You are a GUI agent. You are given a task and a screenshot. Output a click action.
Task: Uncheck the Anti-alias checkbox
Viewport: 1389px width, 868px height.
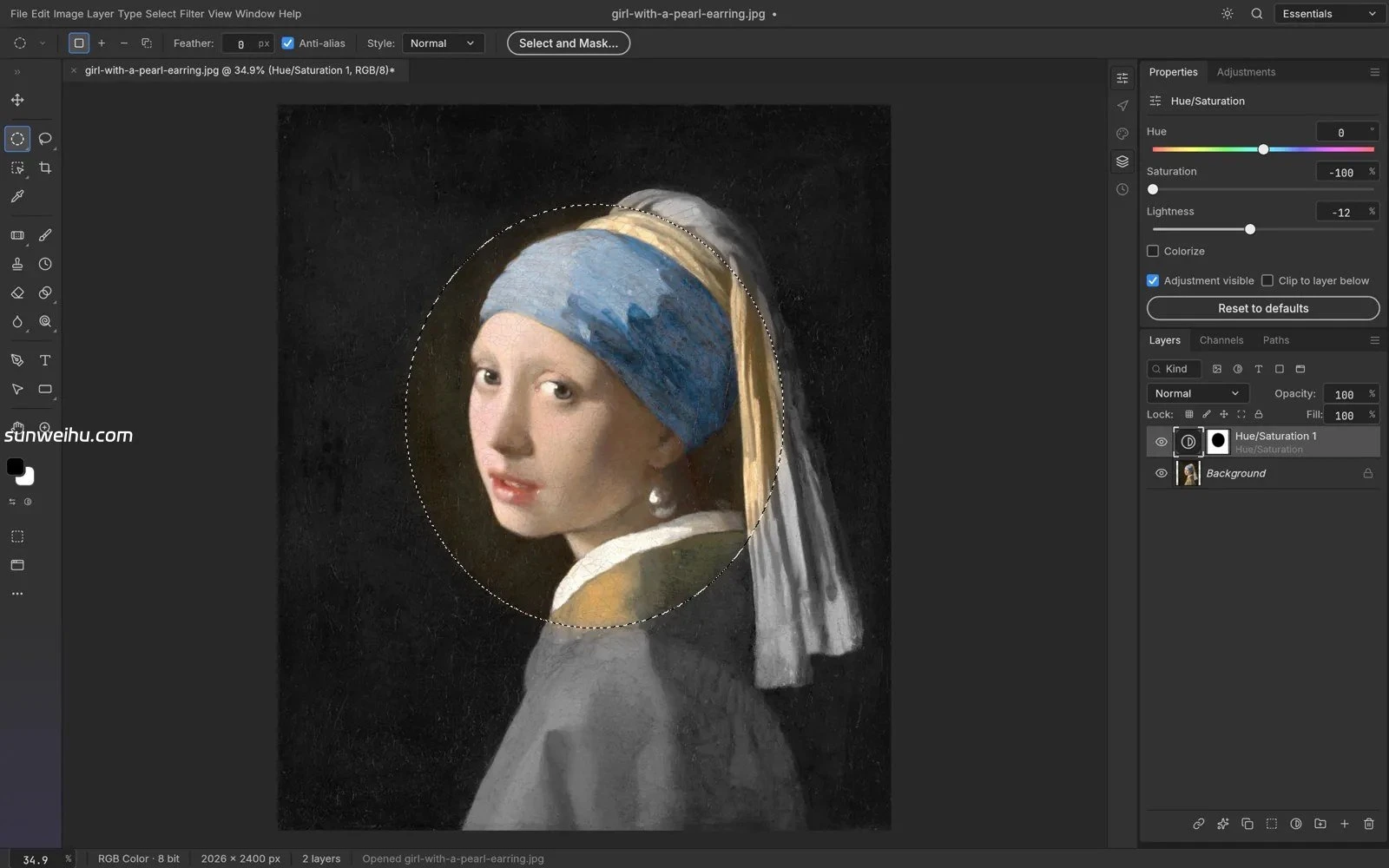pos(288,43)
